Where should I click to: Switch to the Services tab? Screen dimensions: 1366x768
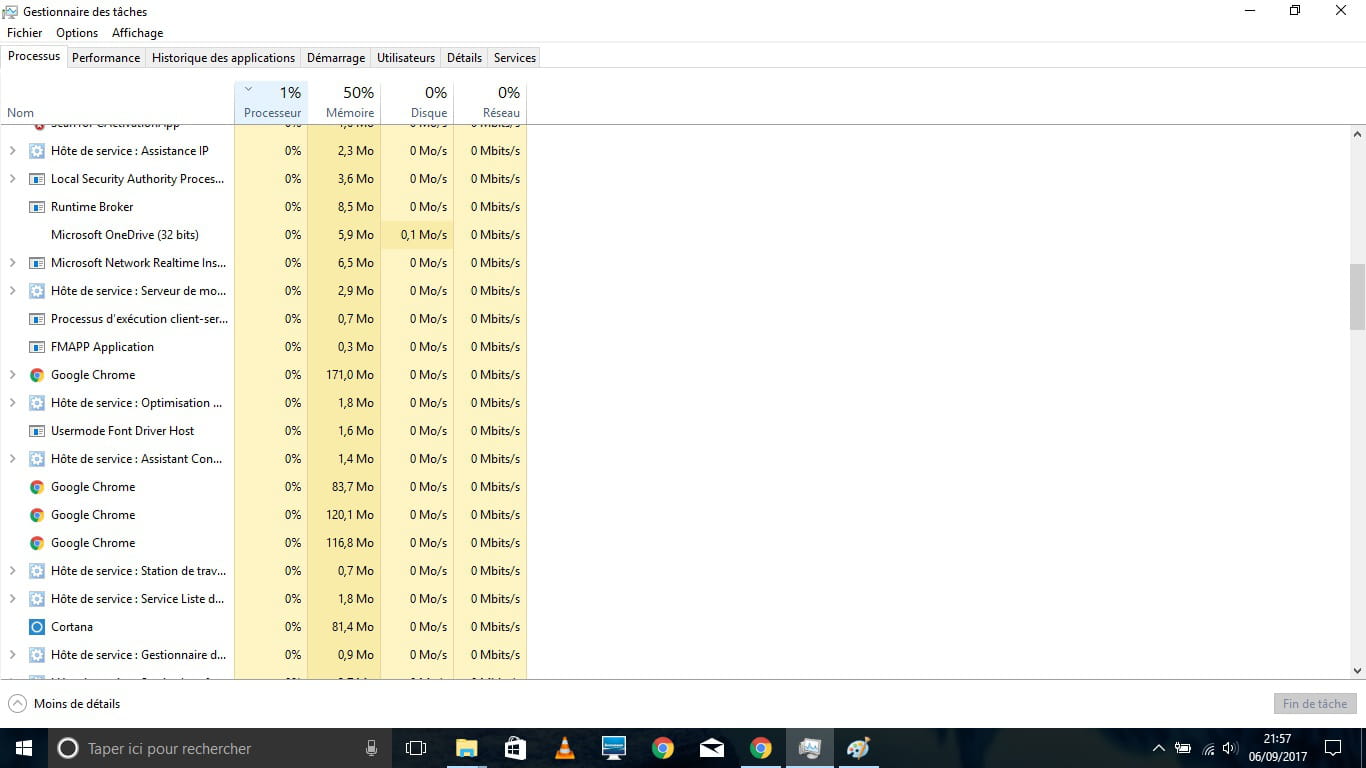point(515,58)
